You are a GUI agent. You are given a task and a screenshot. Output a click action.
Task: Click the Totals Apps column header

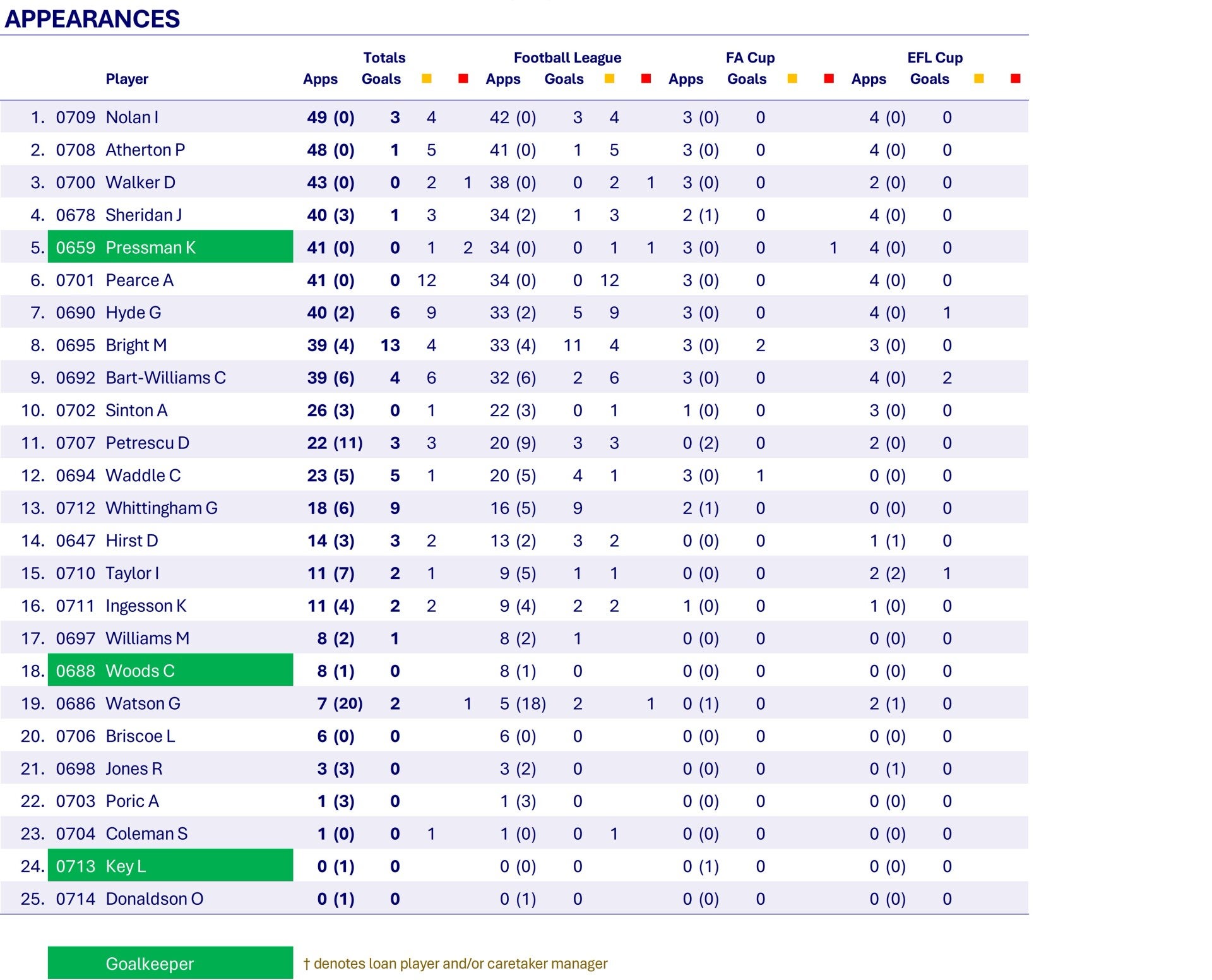coord(320,79)
